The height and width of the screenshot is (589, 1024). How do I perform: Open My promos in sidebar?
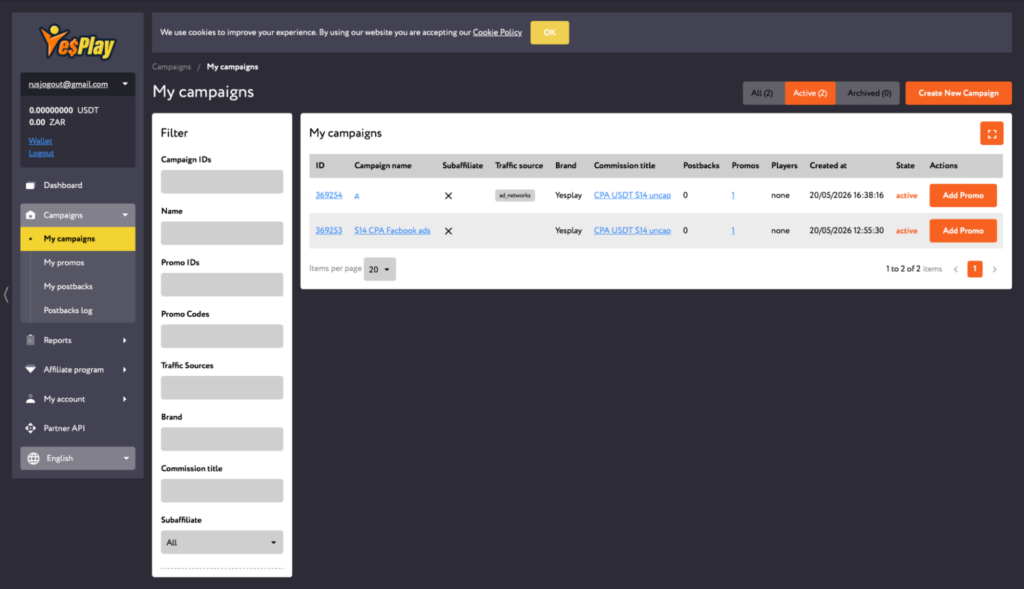[64, 263]
